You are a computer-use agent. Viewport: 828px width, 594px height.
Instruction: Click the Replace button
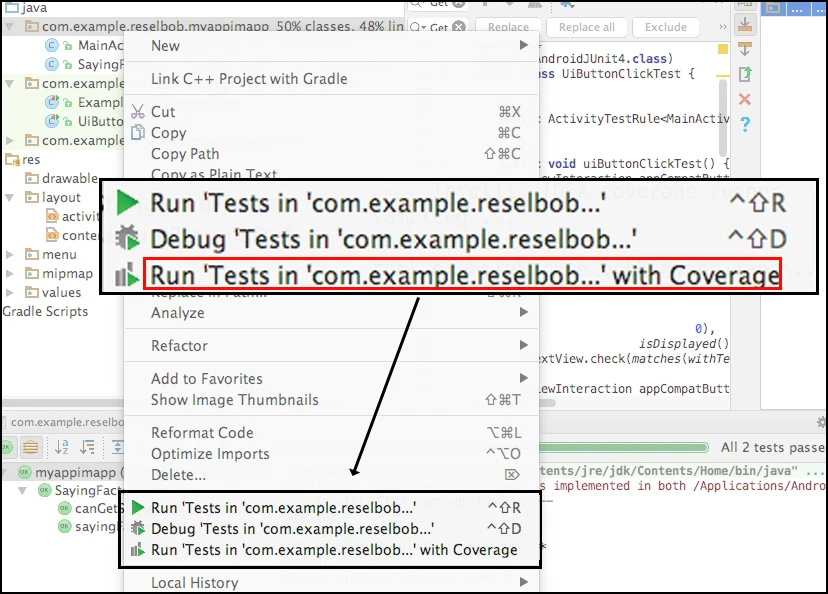click(x=508, y=27)
